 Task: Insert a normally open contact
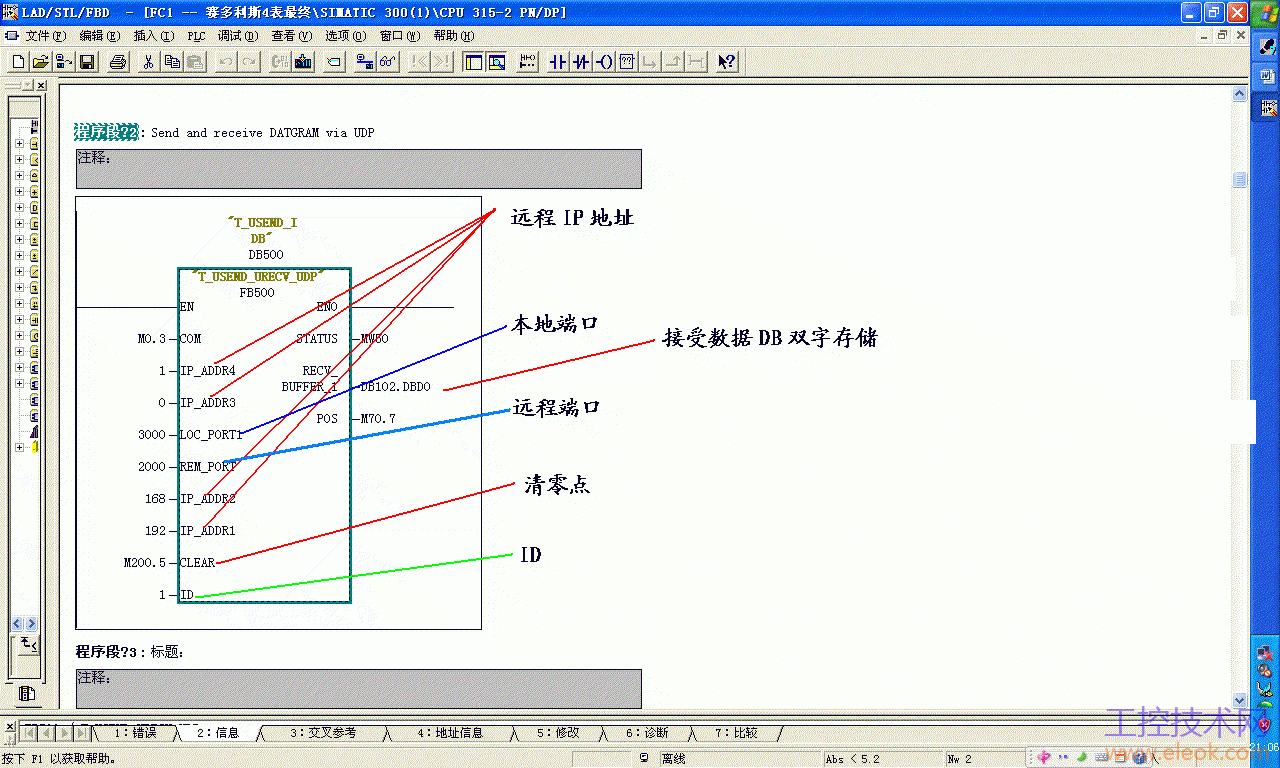558,62
